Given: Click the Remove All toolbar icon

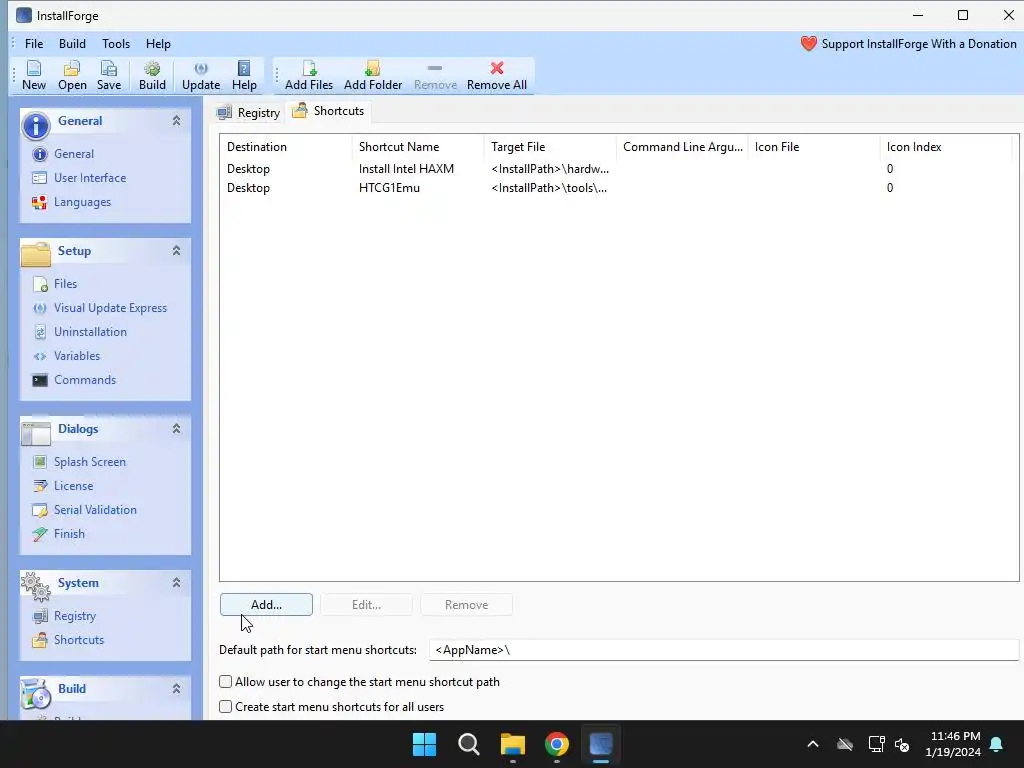Looking at the screenshot, I should [x=496, y=76].
